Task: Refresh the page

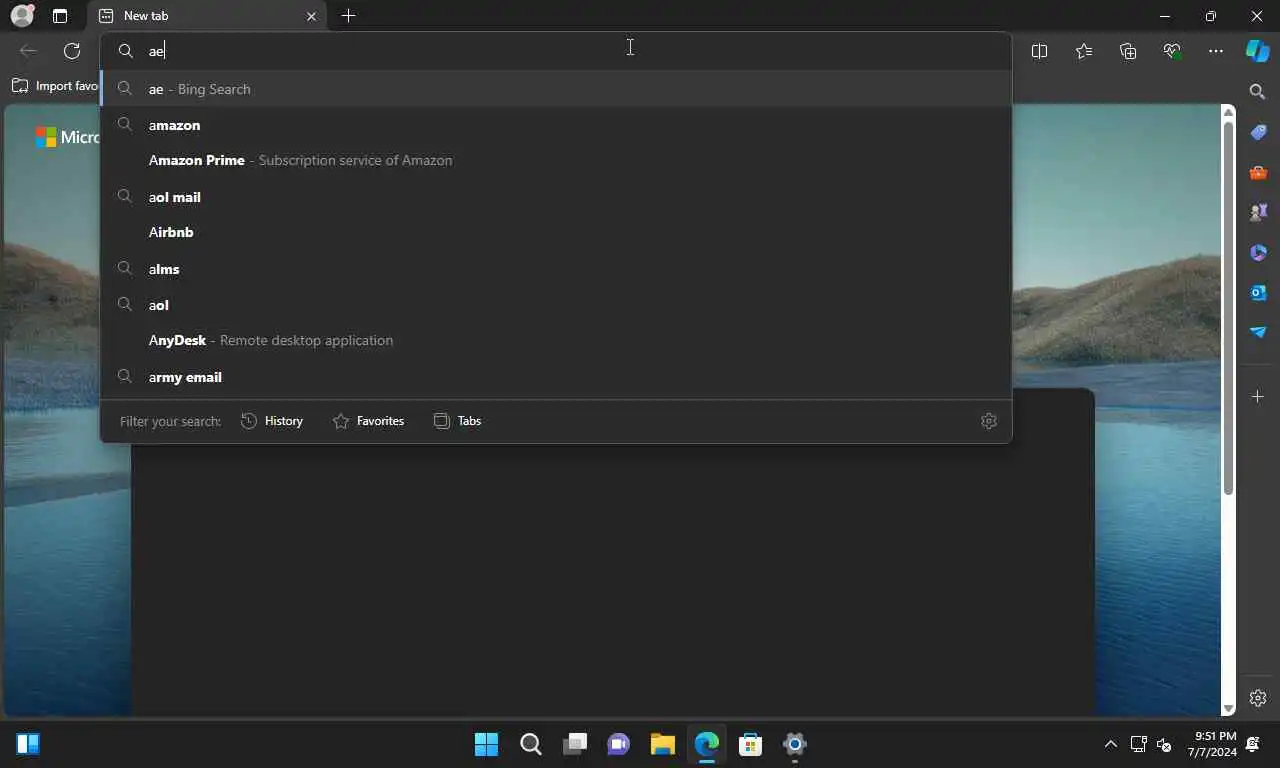Action: (x=72, y=51)
